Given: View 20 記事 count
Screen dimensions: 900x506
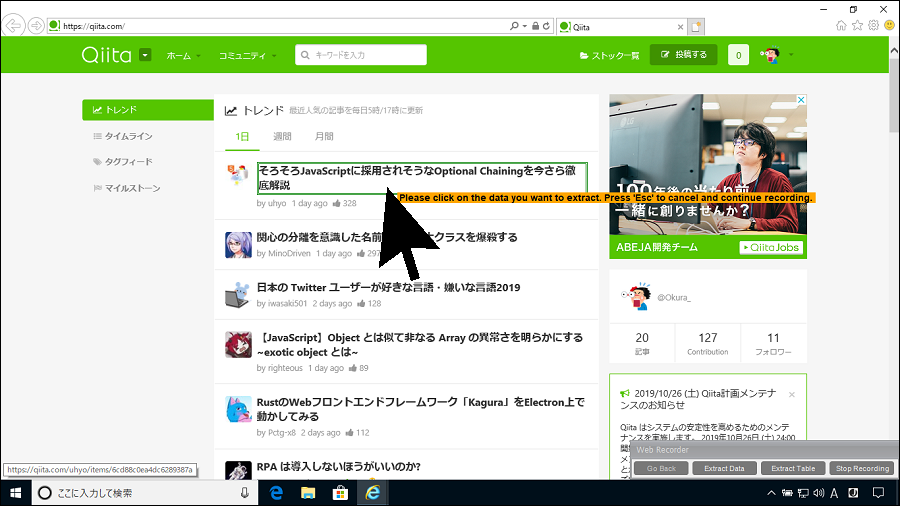Looking at the screenshot, I should (x=642, y=343).
